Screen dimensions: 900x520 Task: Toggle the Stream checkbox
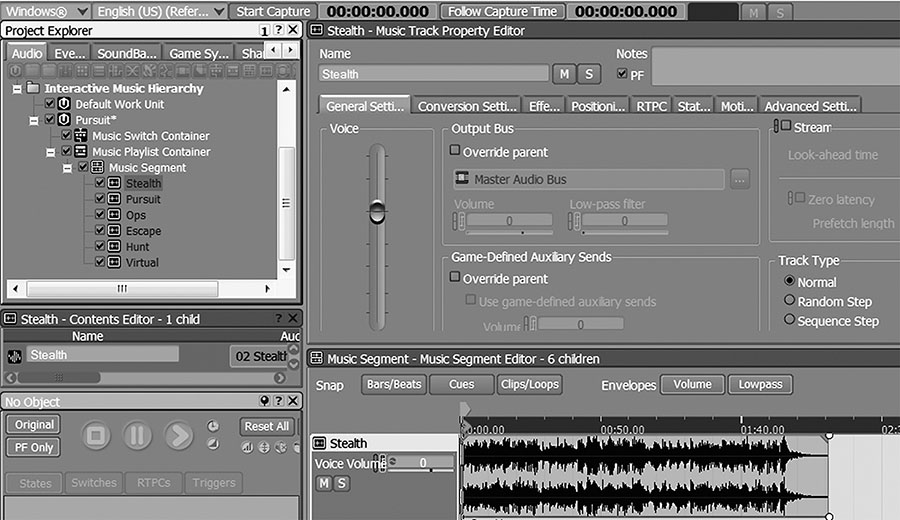(x=786, y=127)
